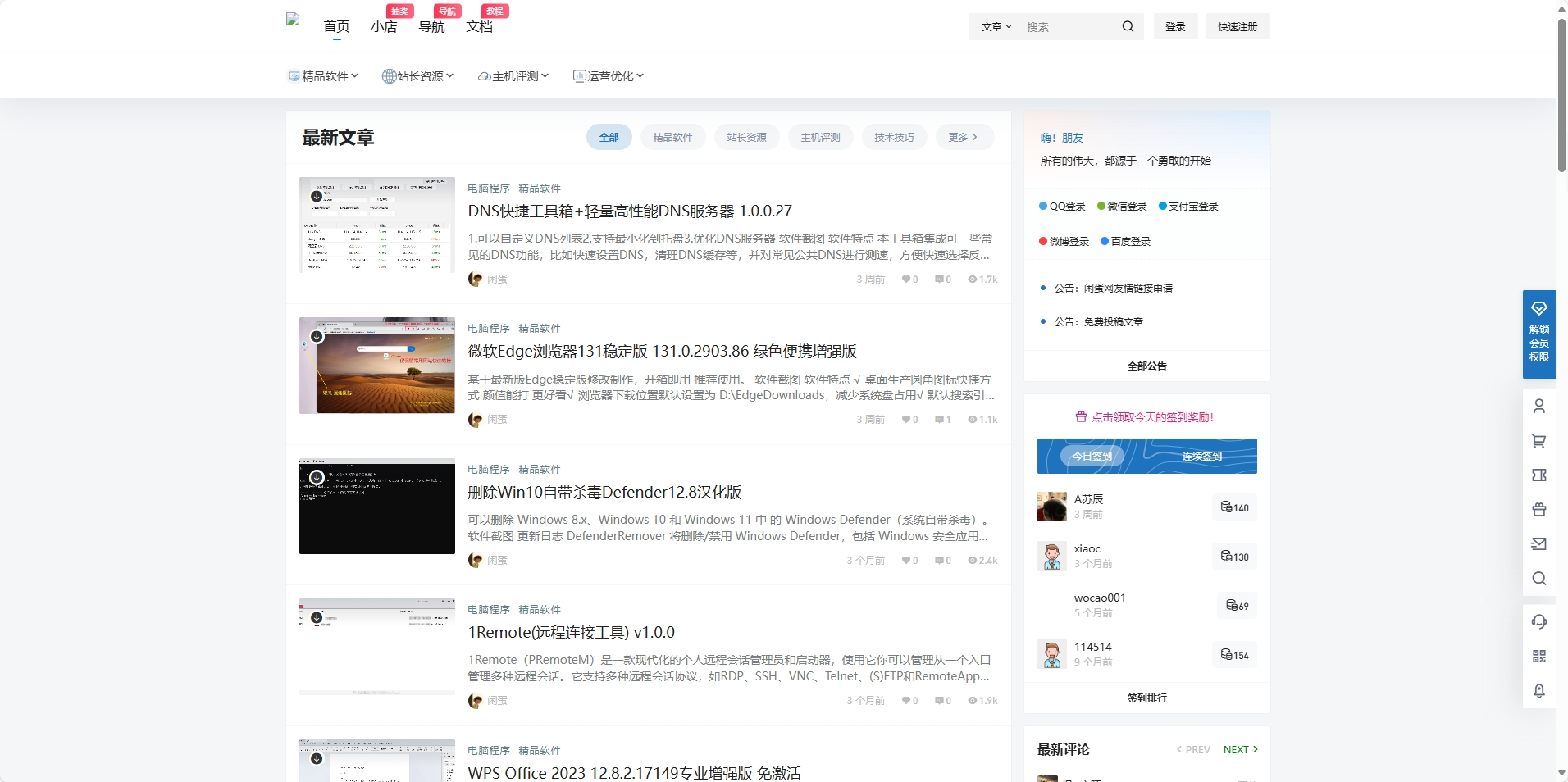Open 小店 in top menu
1568x782 pixels.
click(384, 27)
